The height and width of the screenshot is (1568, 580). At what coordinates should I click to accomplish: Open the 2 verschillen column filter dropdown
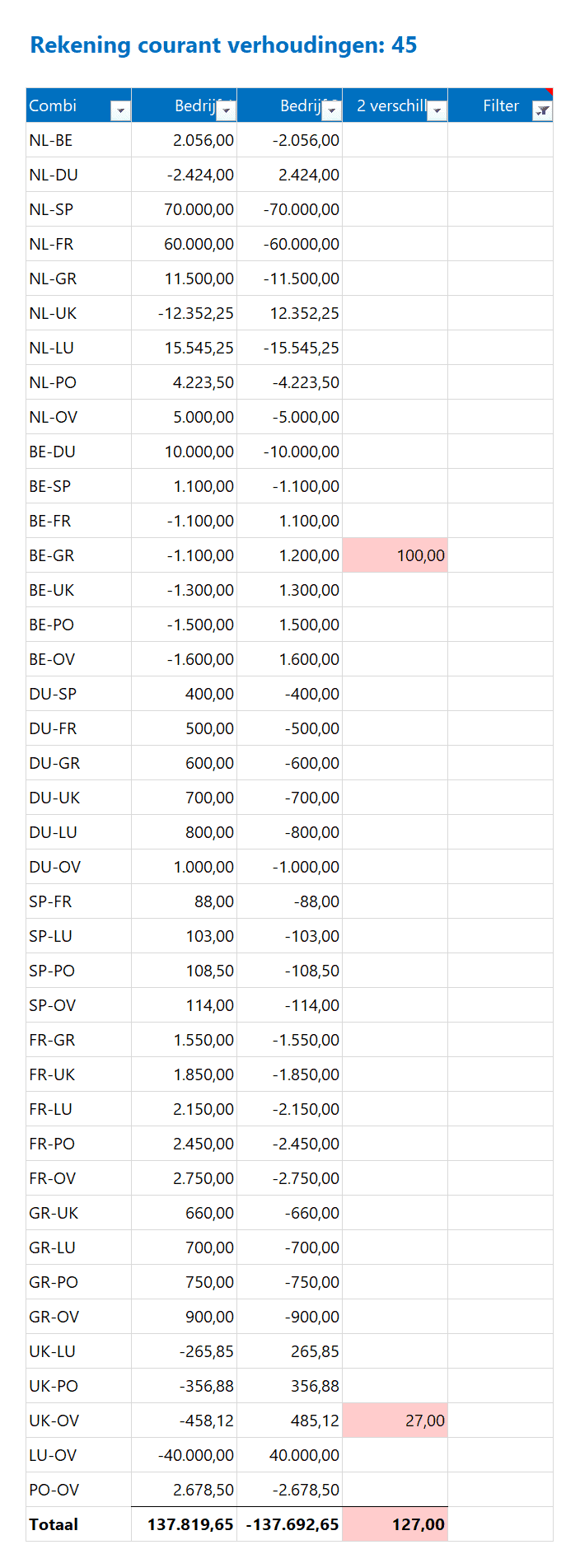pyautogui.click(x=436, y=110)
